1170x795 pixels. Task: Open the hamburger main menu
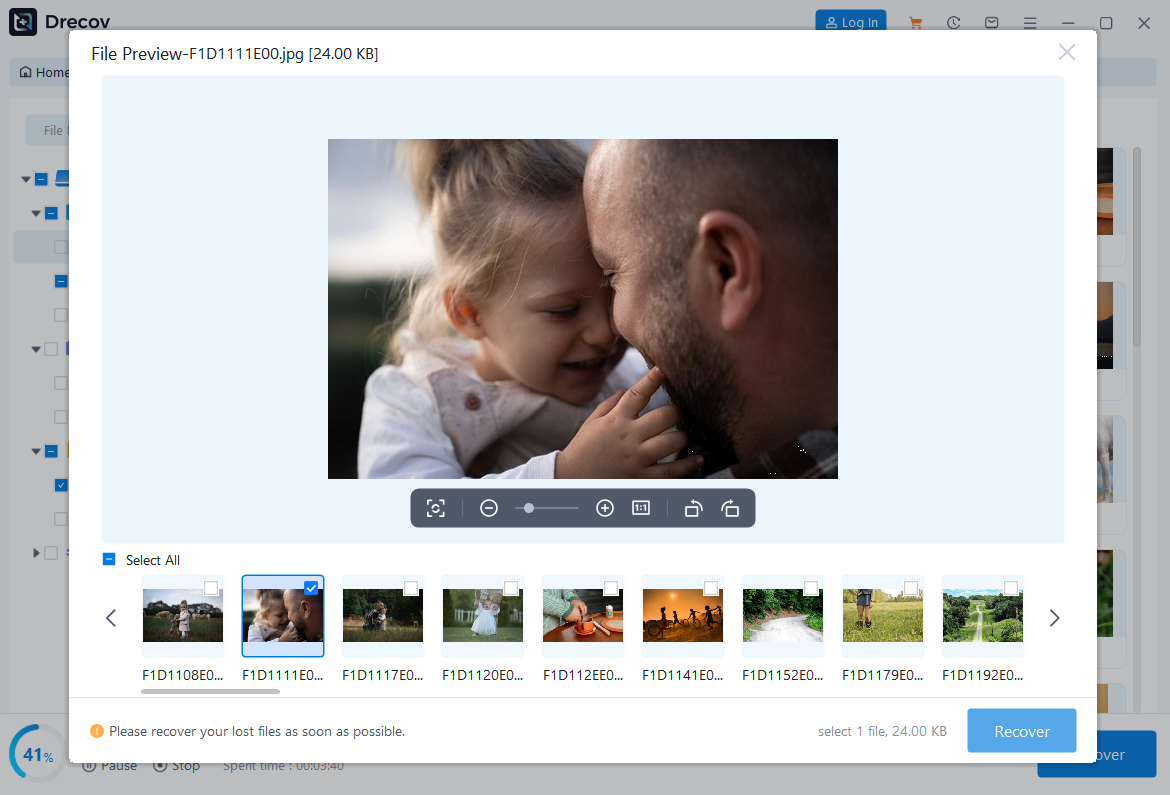click(x=1029, y=22)
